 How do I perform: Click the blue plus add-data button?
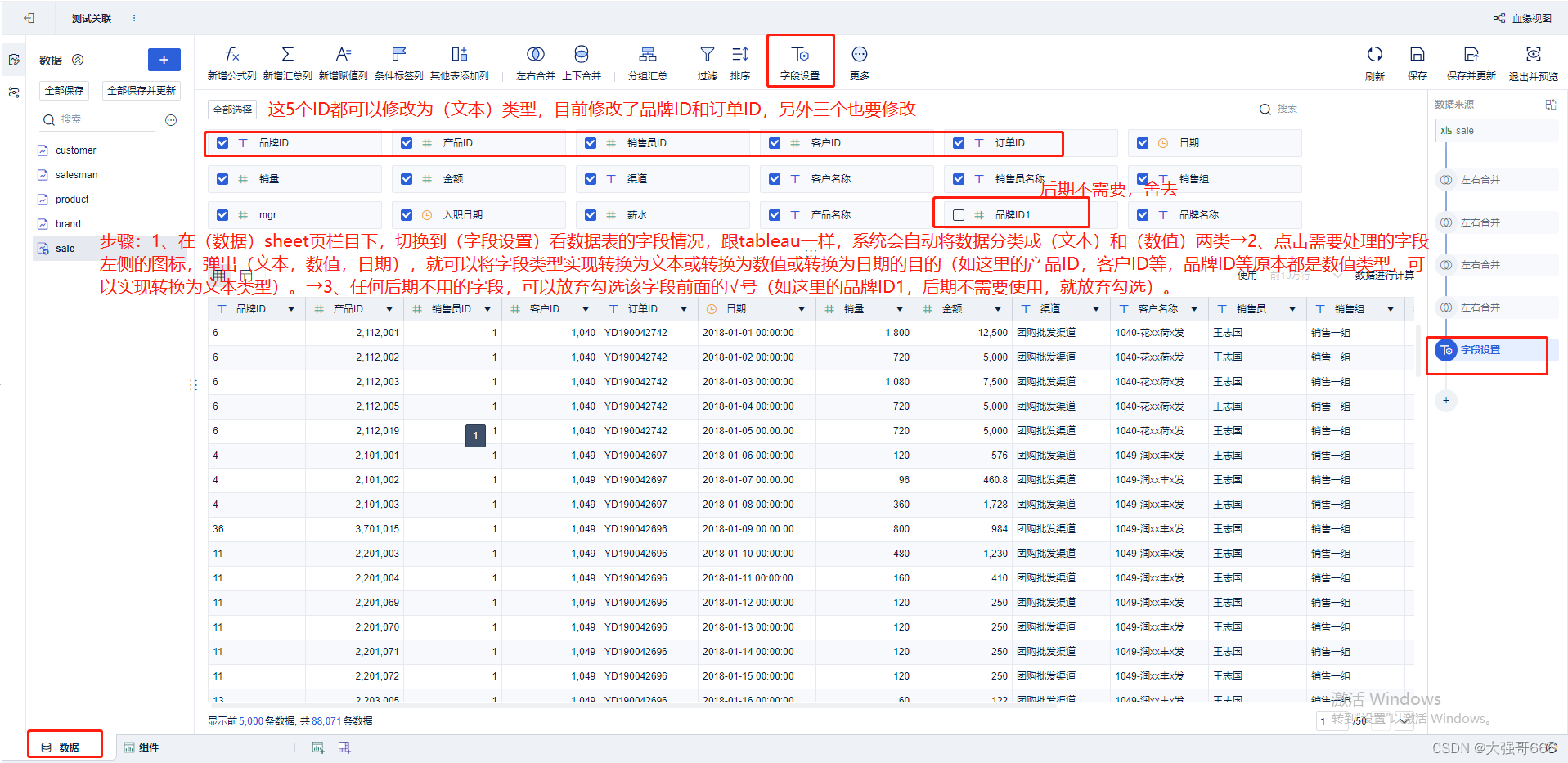tap(164, 60)
